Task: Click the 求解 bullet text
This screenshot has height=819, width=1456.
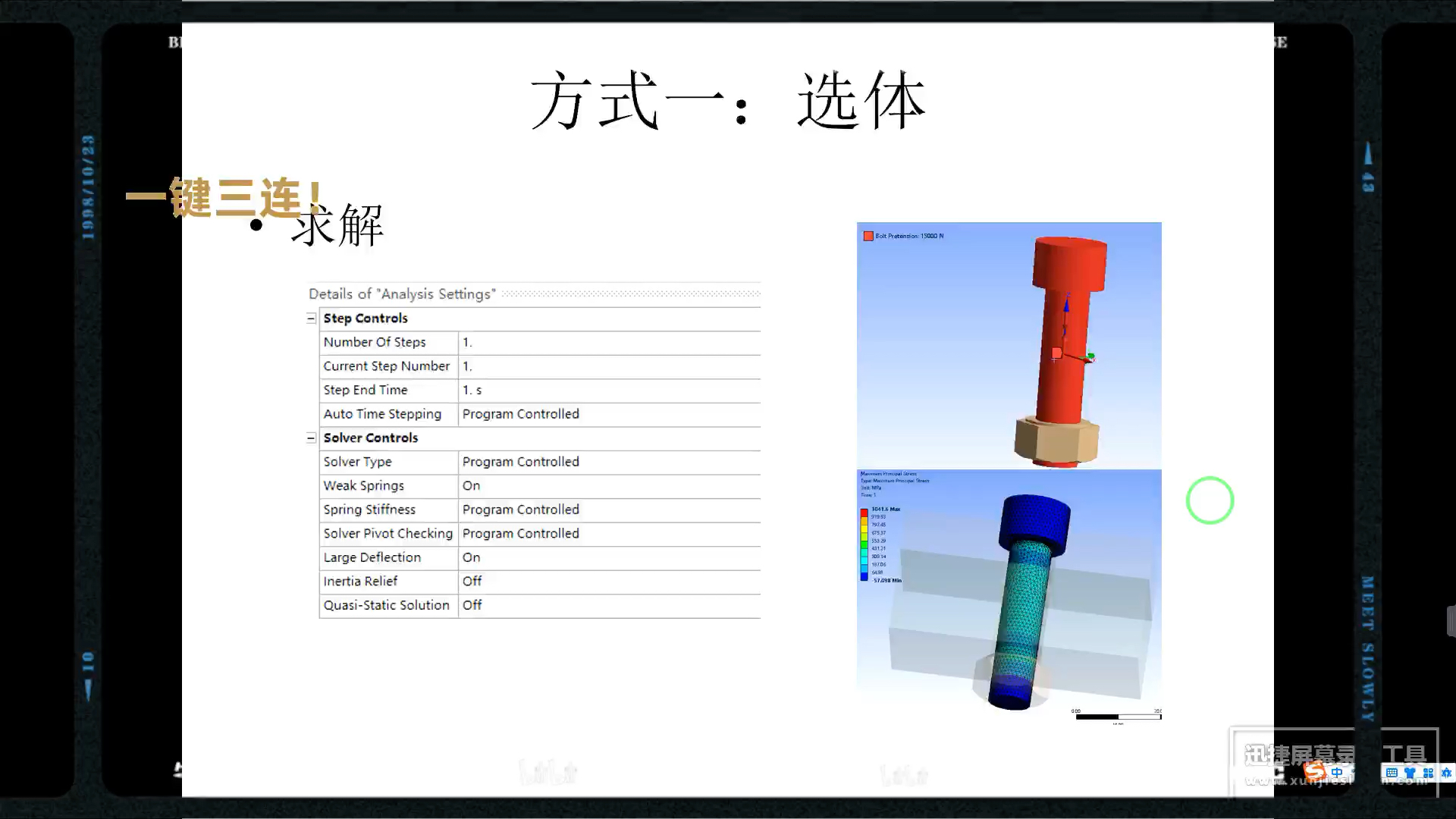Action: pyautogui.click(x=337, y=225)
